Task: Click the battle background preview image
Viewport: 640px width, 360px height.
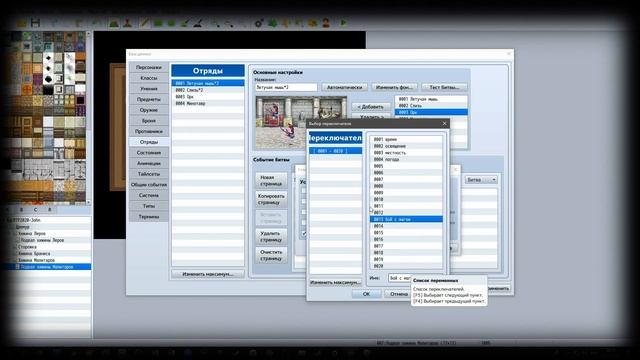Action: [301, 122]
